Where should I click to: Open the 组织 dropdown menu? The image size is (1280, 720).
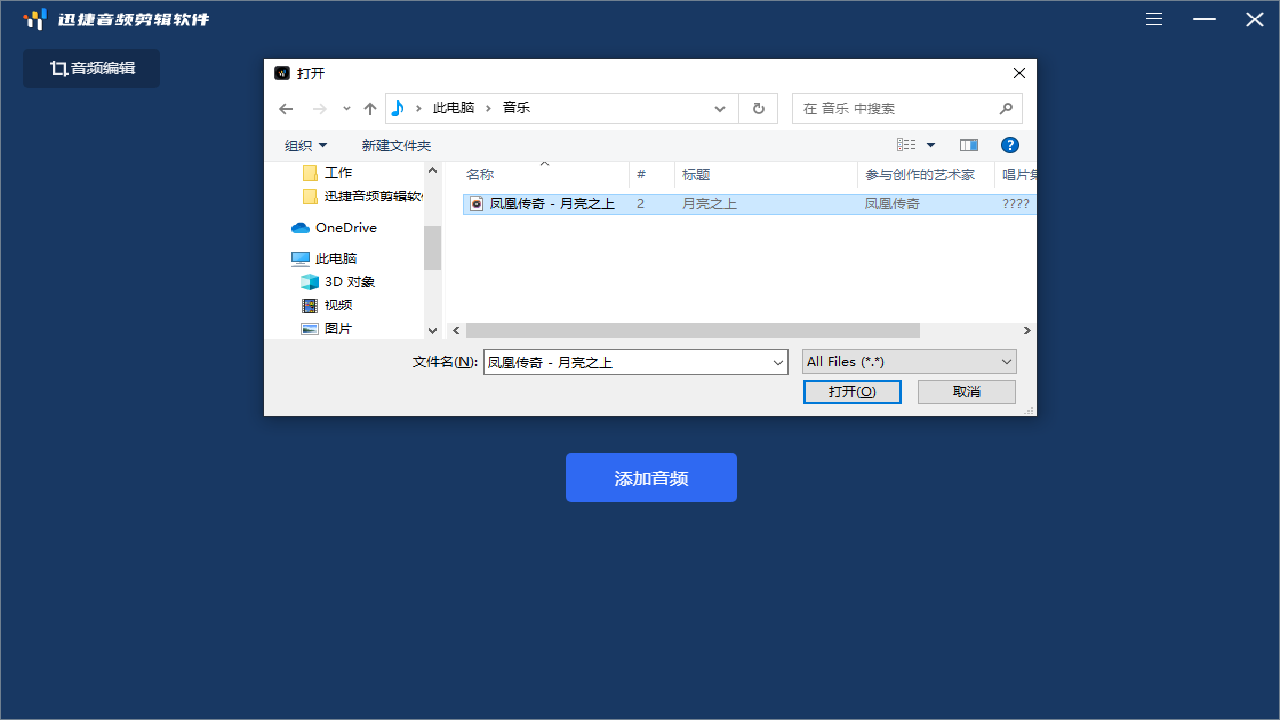coord(305,145)
